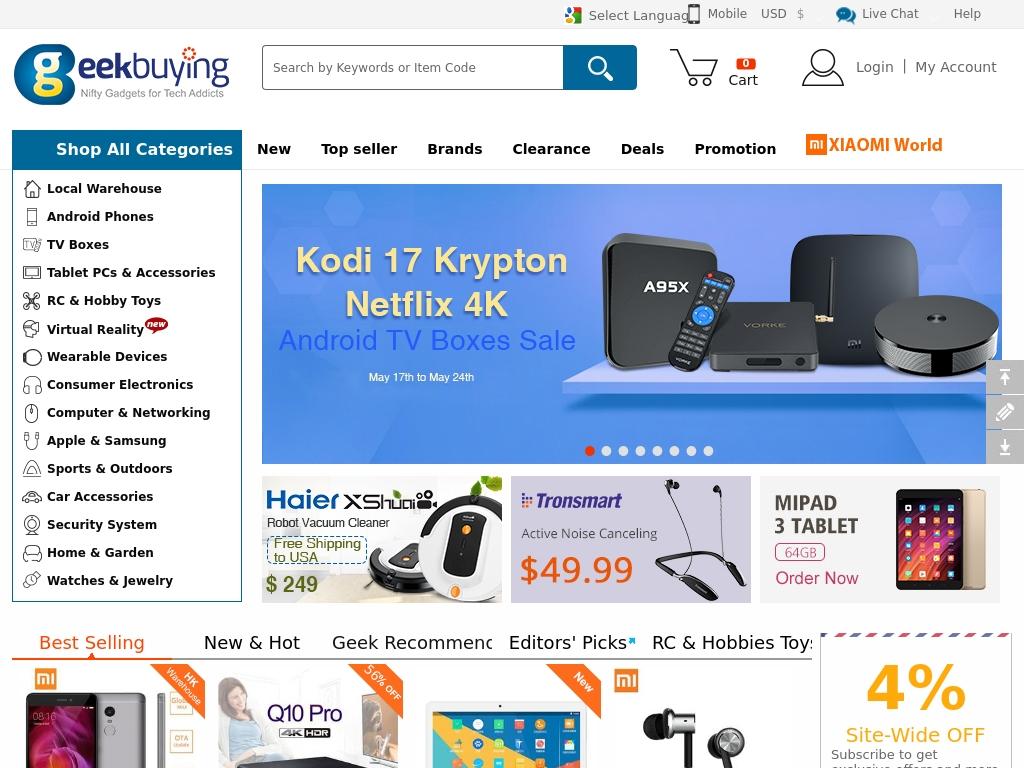Screen dimensions: 1024x768
Task: Click the Mipad 3 Tablet banner
Action: click(x=880, y=539)
